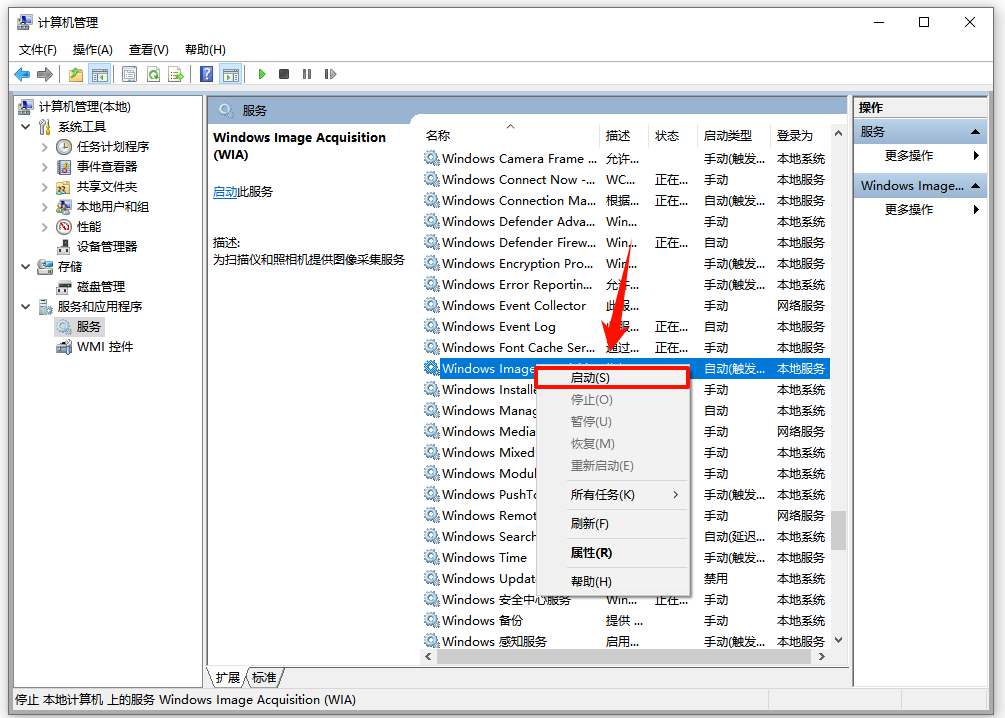Select Local Users and Groups (本地用户和组)
1005x718 pixels.
(x=113, y=206)
